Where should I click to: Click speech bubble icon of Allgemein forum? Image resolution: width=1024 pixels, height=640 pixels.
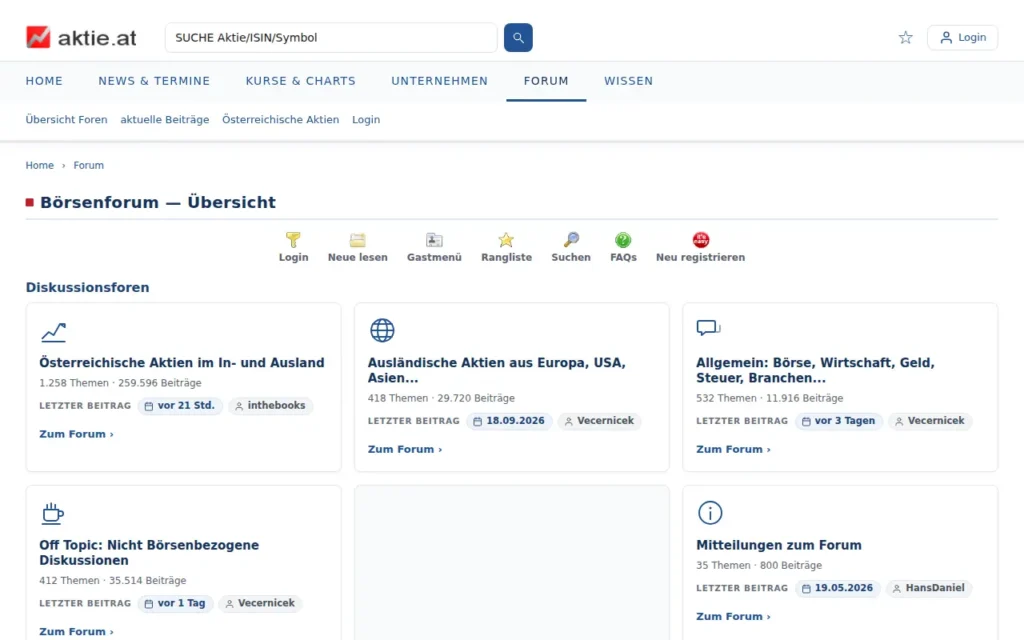(x=708, y=328)
